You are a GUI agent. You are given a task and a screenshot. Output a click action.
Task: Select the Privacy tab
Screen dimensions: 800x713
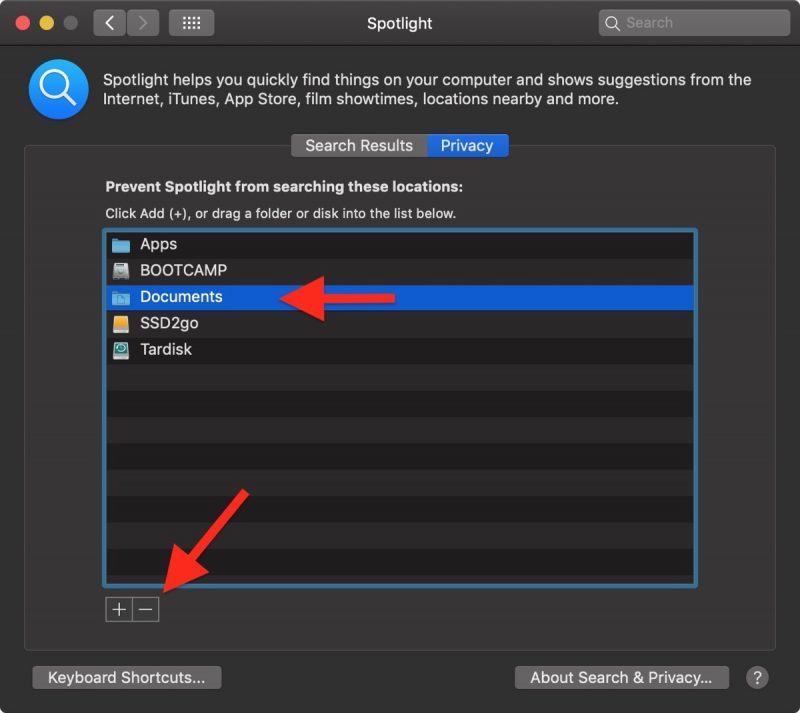(x=467, y=145)
